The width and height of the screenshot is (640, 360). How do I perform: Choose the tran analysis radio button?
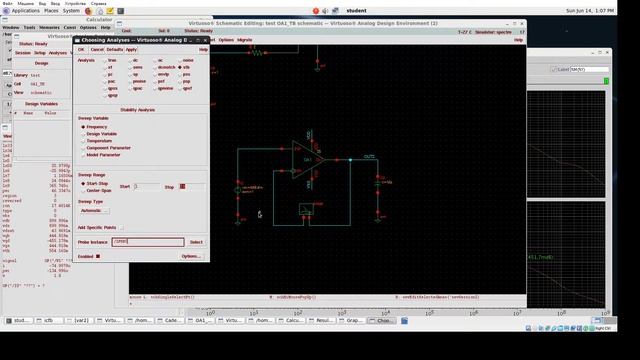105,60
